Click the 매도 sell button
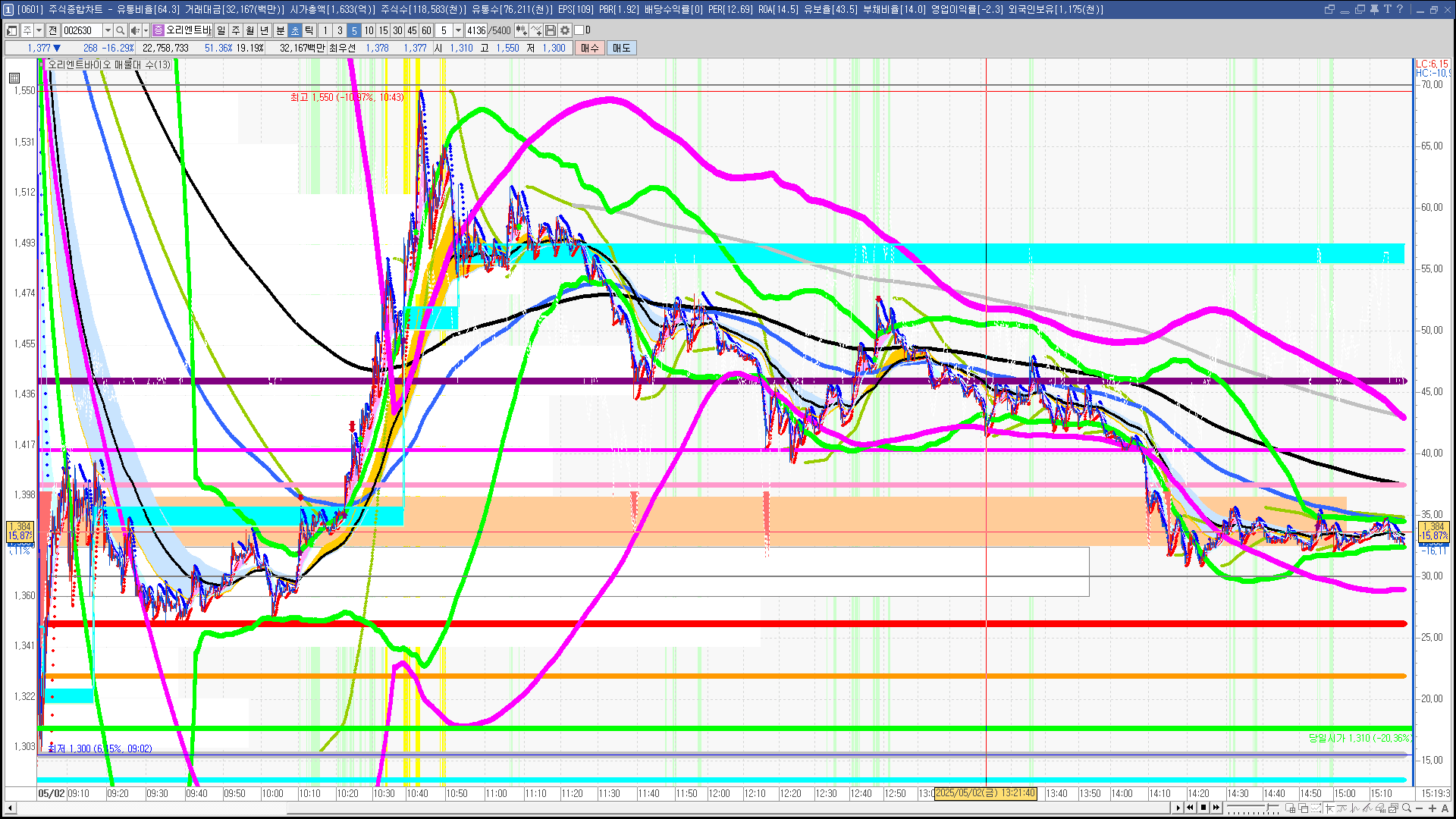 622,48
